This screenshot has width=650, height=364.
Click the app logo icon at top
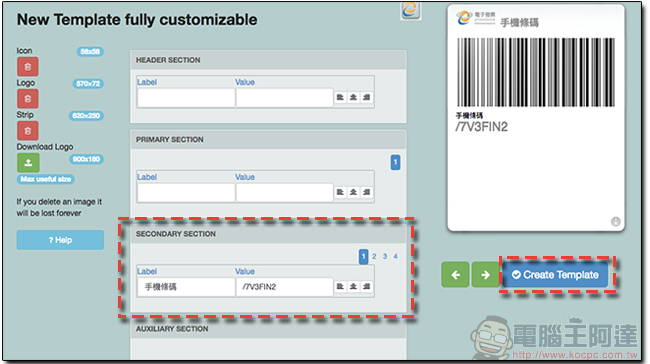(x=410, y=10)
